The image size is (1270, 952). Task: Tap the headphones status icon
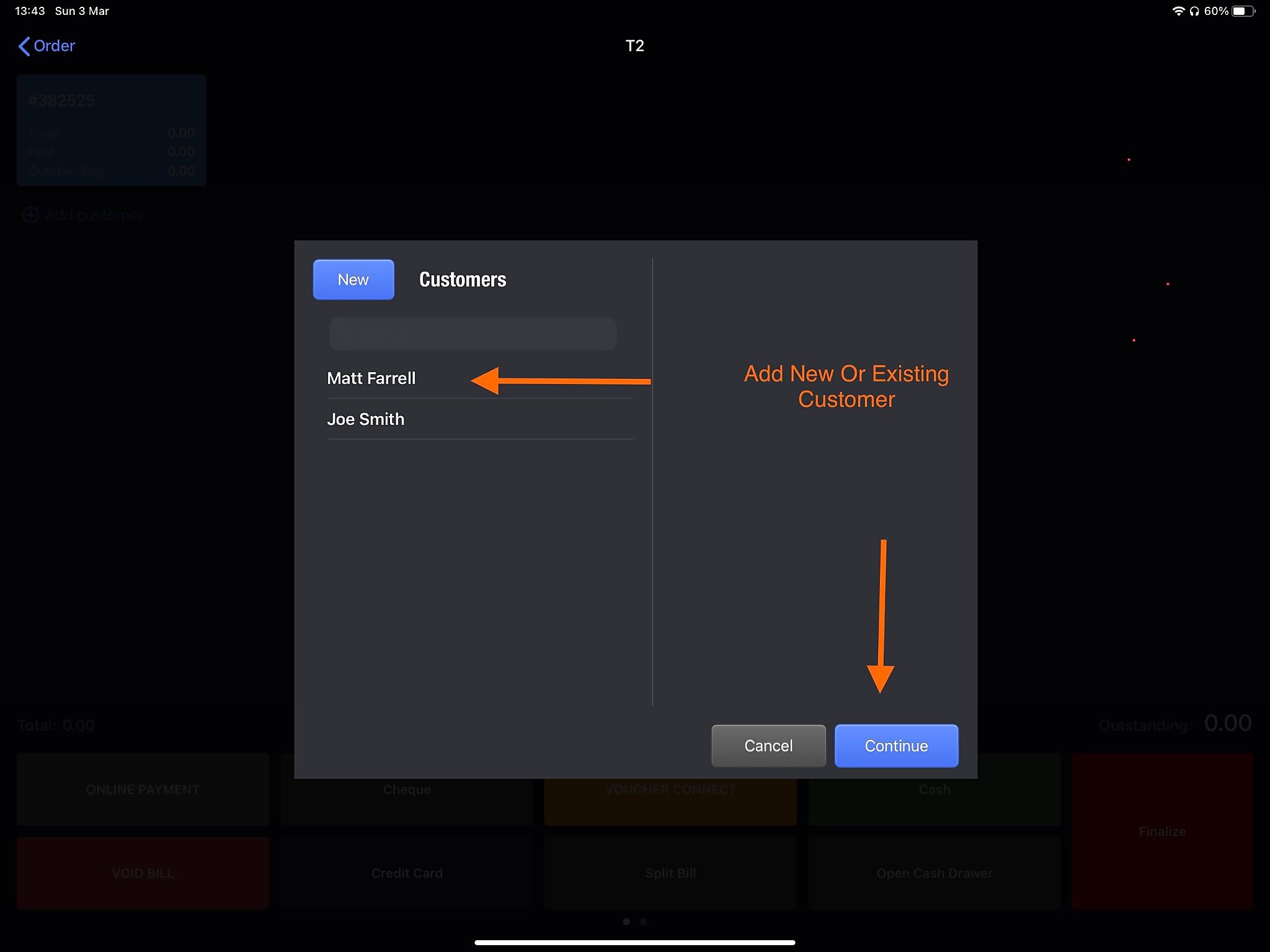click(x=1194, y=11)
